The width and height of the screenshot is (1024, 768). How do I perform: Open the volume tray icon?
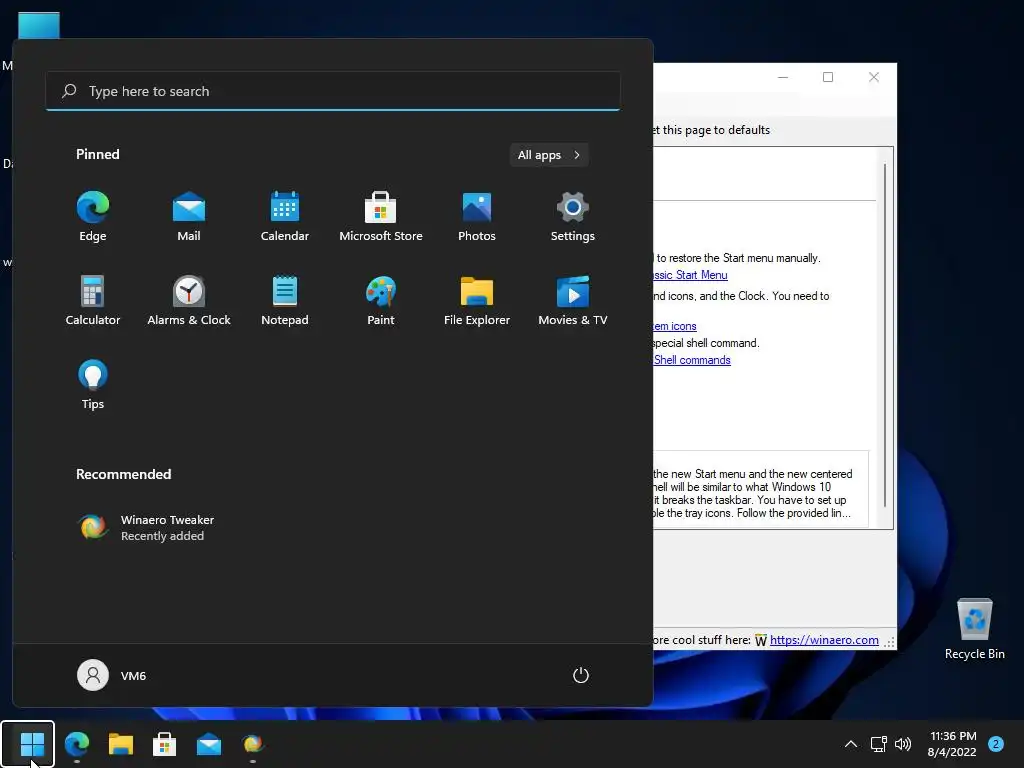pos(903,744)
